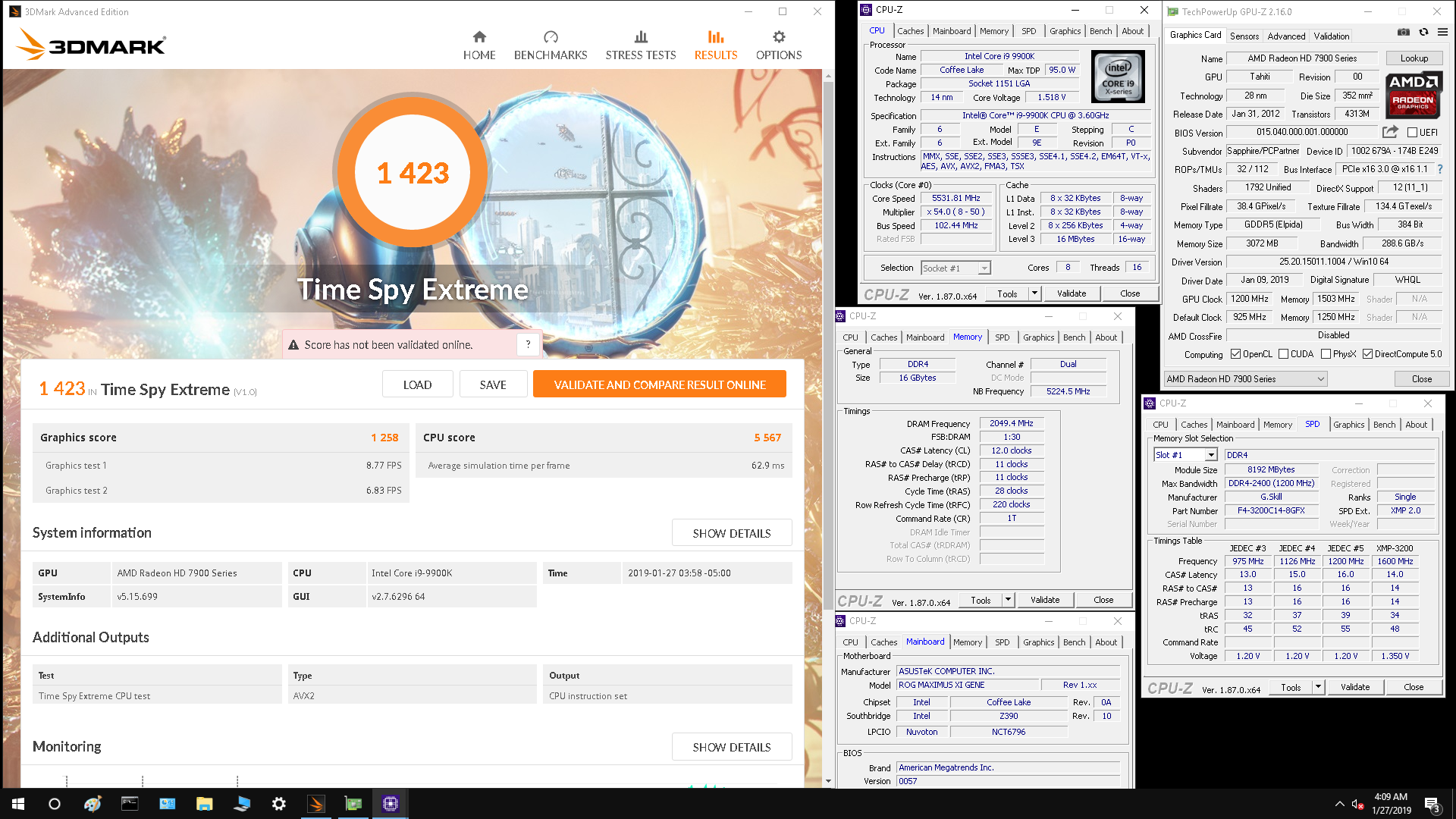Screen dimensions: 1456x819
Task: Expand Tools dropdown arrow in CPU-Z SPD window
Action: 1318,687
